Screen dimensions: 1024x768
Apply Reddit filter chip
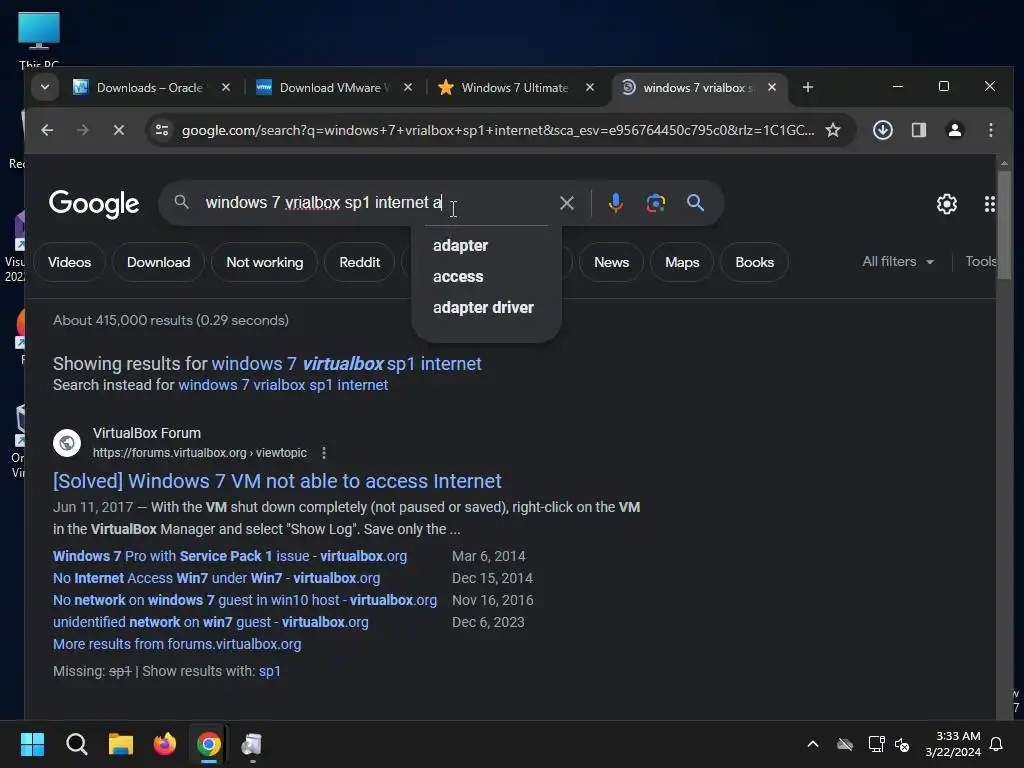point(359,262)
